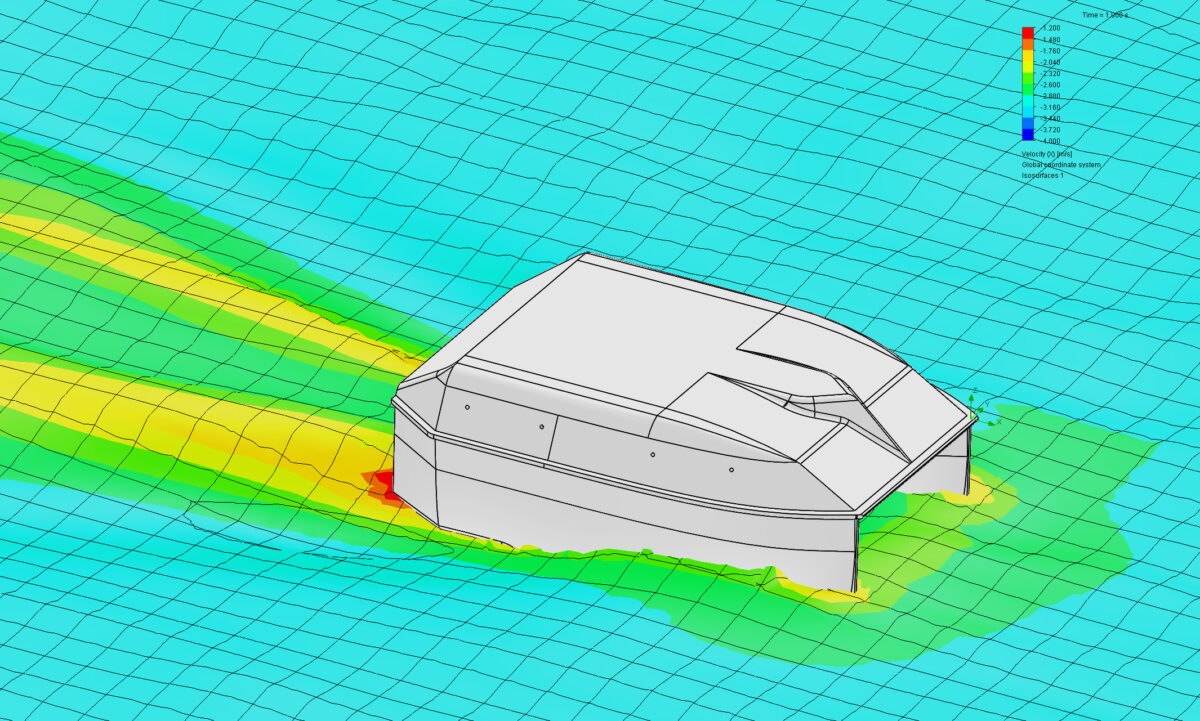Click the green X axis arrow
Screen dimensions: 1200x721
pos(989,423)
